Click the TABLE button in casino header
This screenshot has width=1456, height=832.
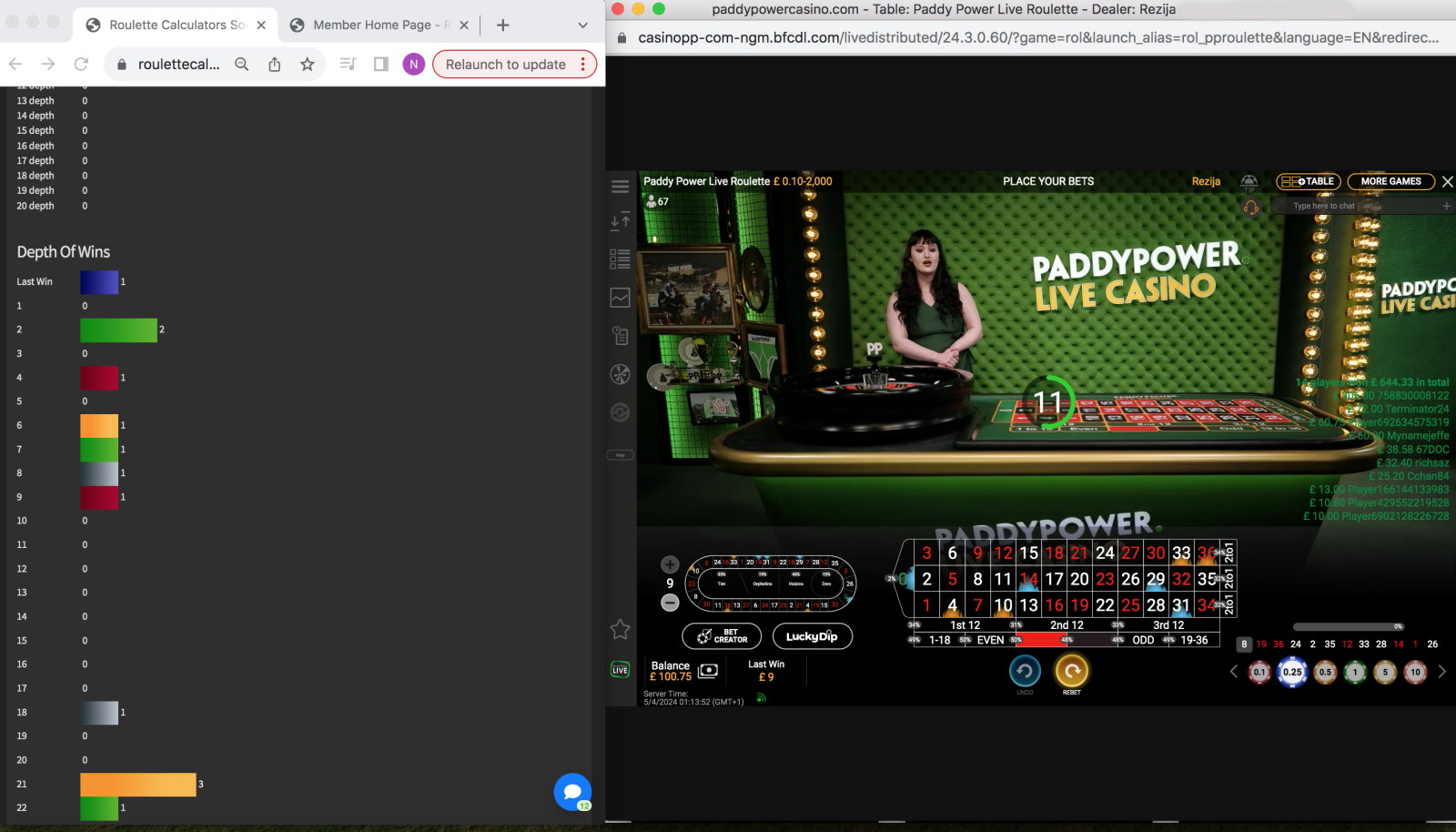point(1309,181)
